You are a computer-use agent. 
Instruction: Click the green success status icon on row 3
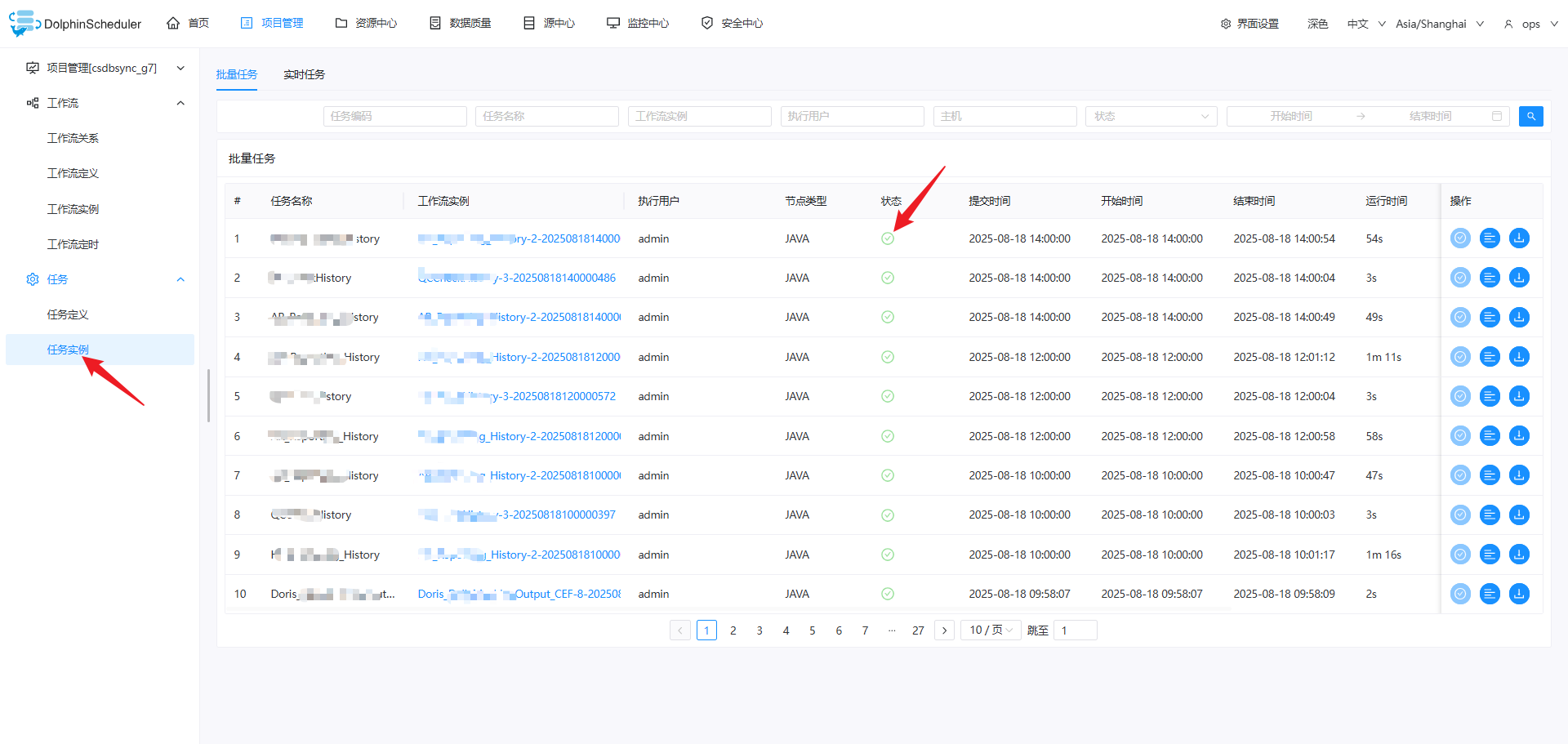tap(887, 317)
